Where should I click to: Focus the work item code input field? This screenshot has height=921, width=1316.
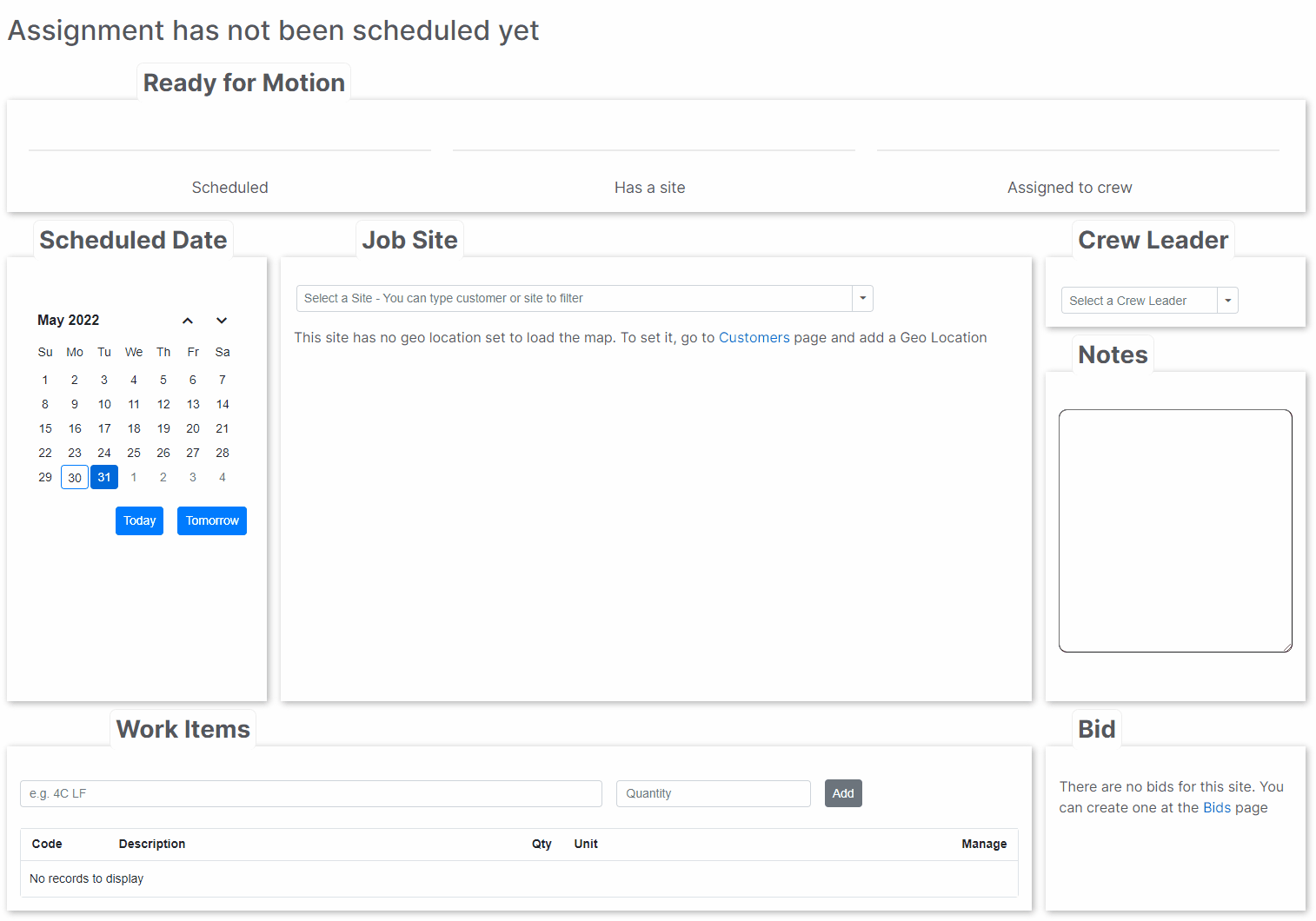311,793
